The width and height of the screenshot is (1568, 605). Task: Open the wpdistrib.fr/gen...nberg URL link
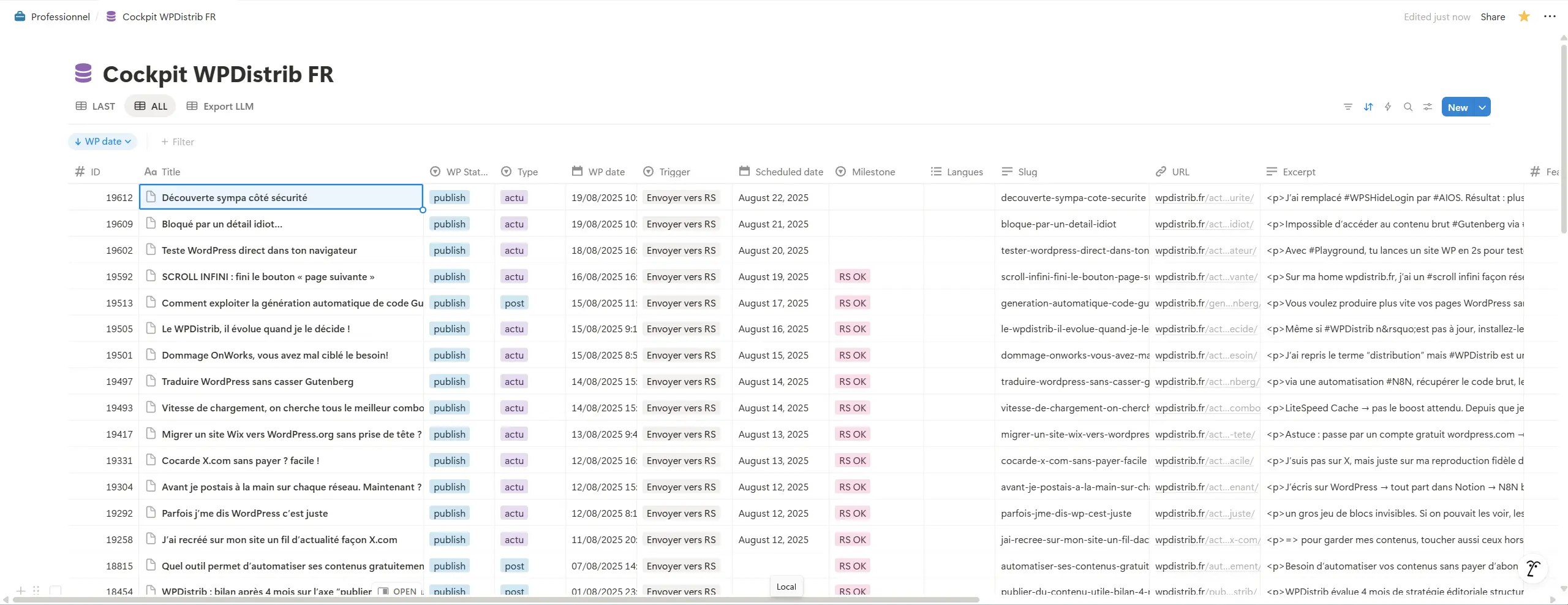1207,303
